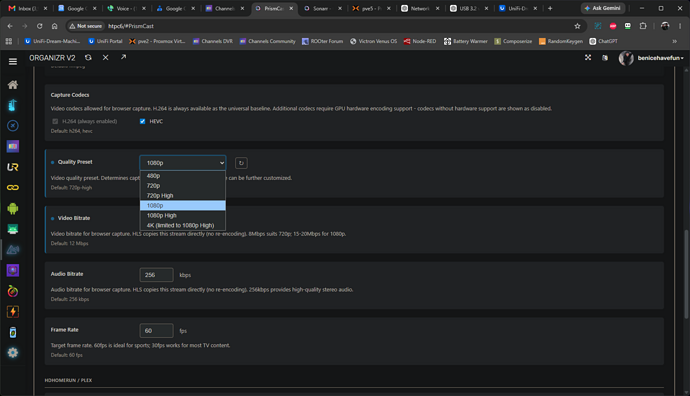The height and width of the screenshot is (396, 690).
Task: Choose 4K (limited to 1080p High) option
Action: (183, 225)
